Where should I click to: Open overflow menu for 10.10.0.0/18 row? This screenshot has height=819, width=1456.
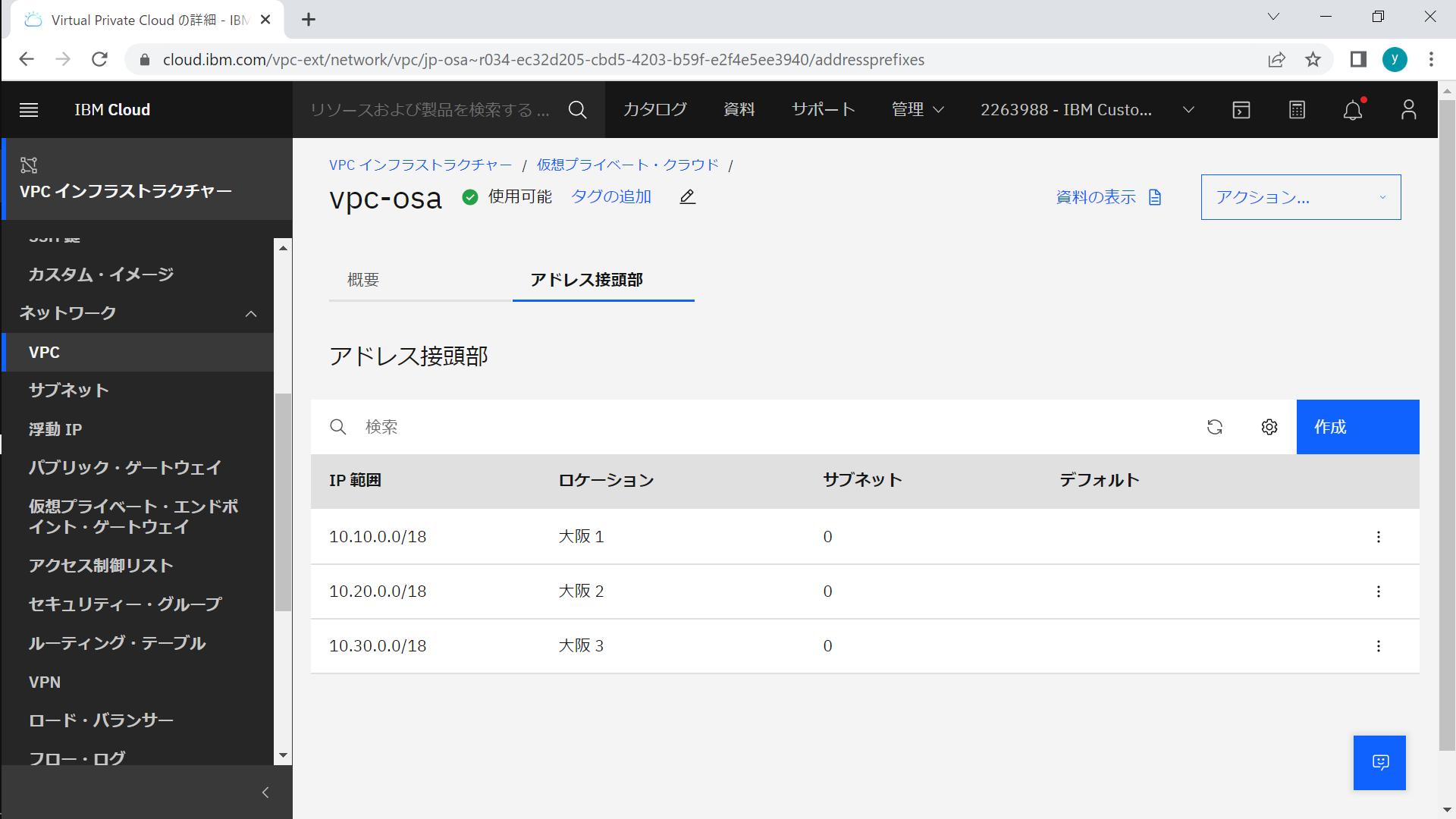click(x=1379, y=537)
